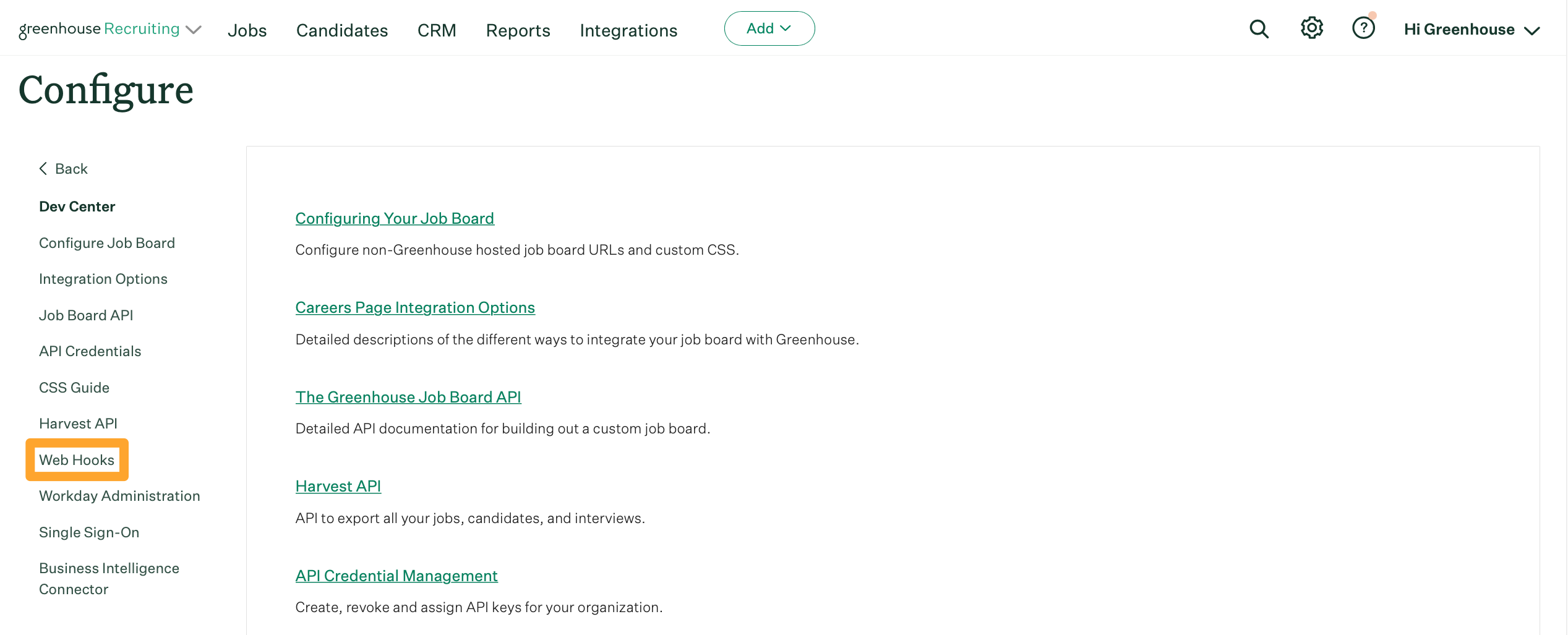Click the greenhouse Recruiting logo
The image size is (1568, 635).
pyautogui.click(x=99, y=29)
